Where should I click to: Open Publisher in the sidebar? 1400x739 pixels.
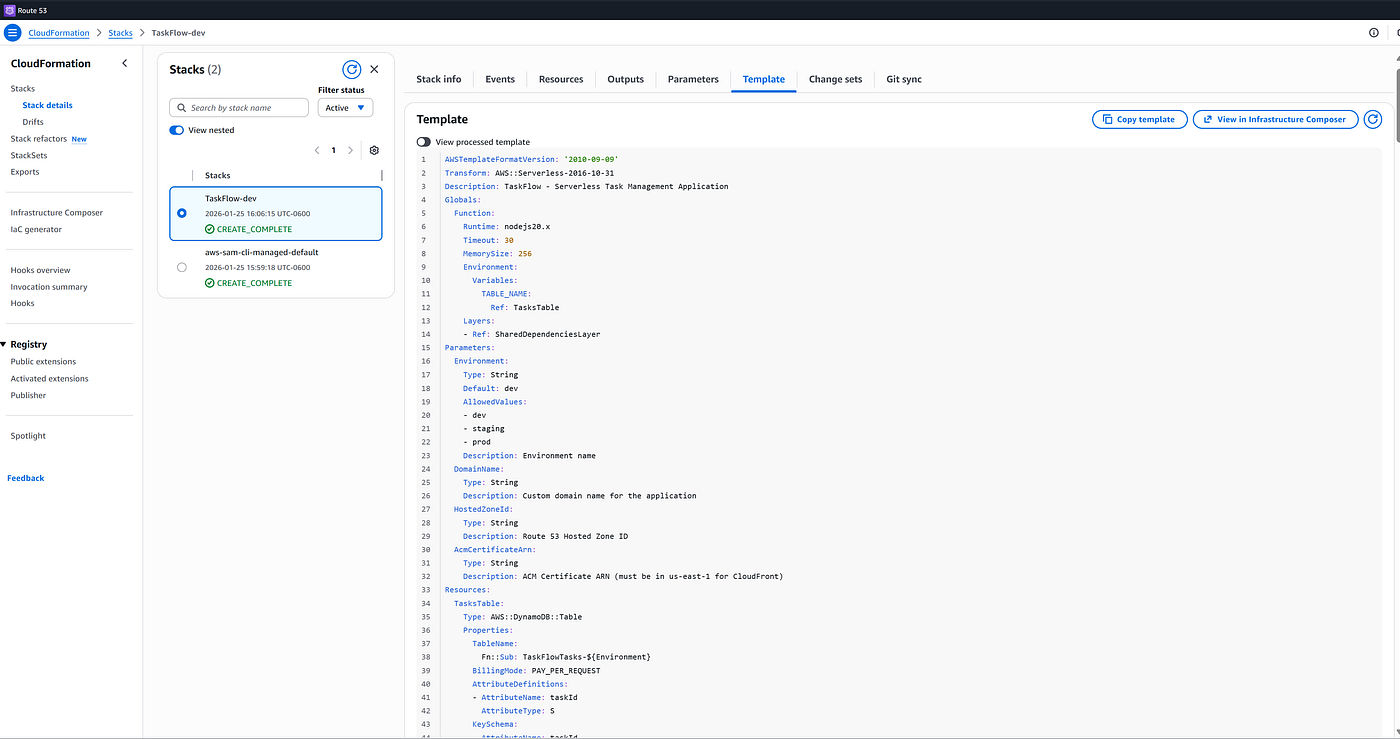tap(28, 395)
